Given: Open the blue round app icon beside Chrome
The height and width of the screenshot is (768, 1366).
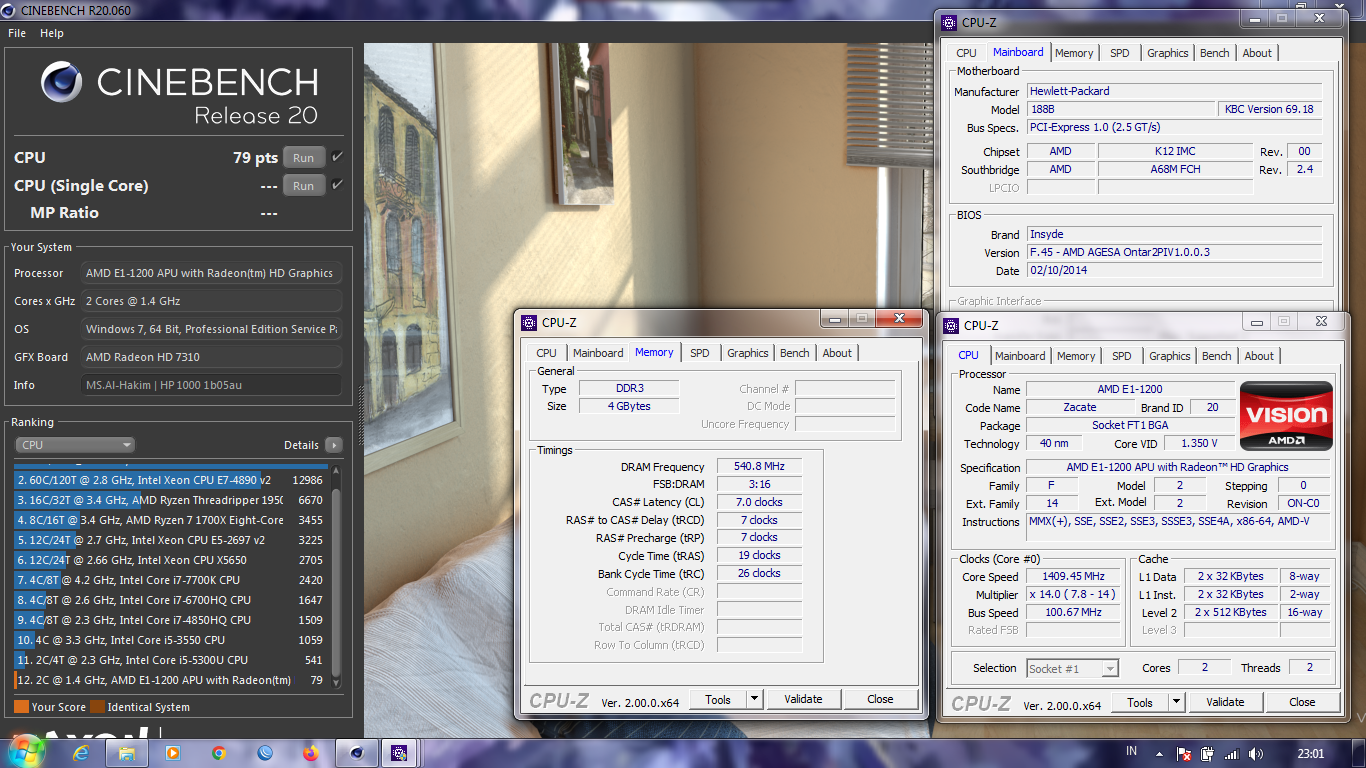Looking at the screenshot, I should click(265, 752).
